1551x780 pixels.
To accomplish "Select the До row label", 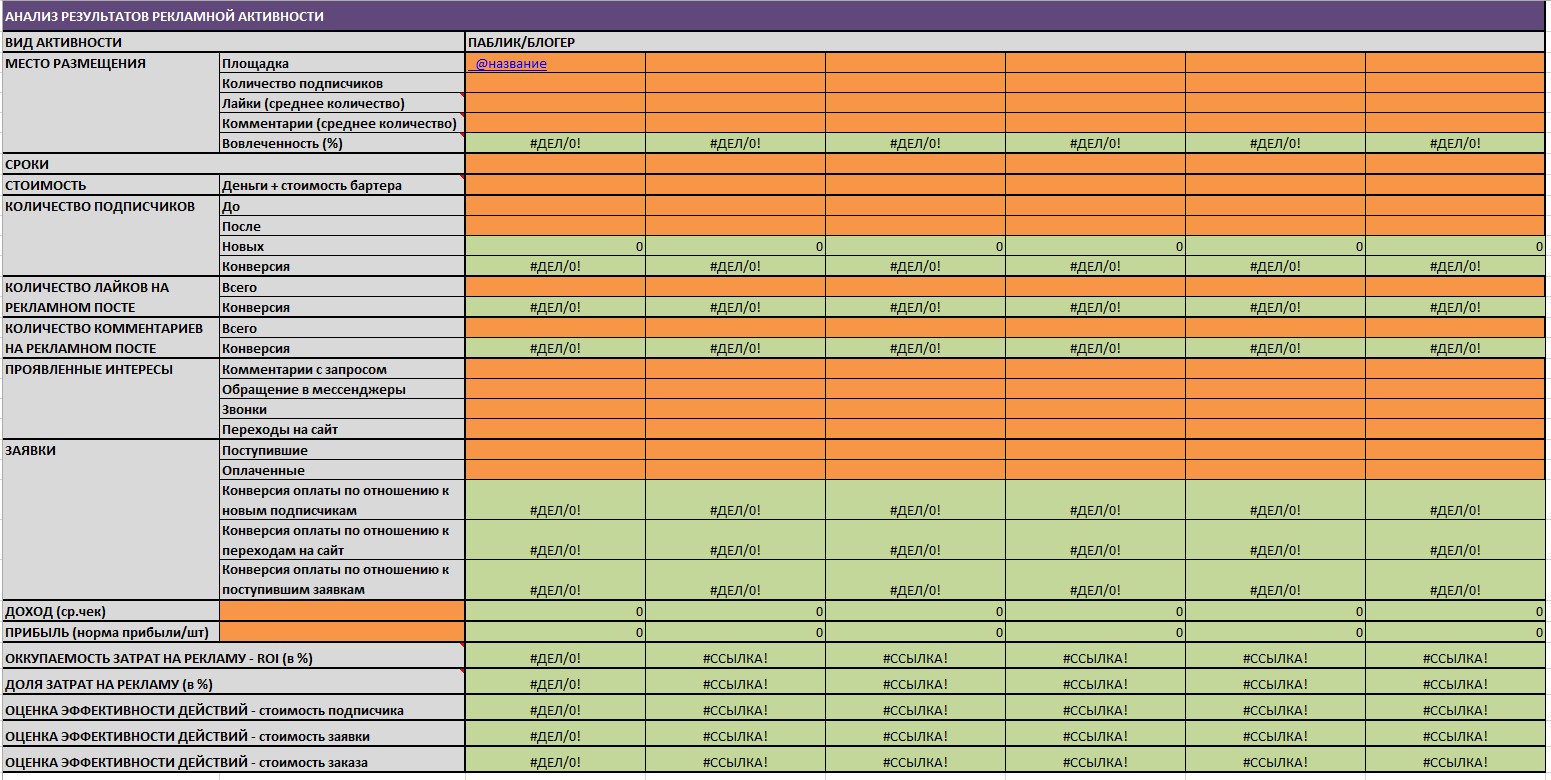I will coord(342,206).
